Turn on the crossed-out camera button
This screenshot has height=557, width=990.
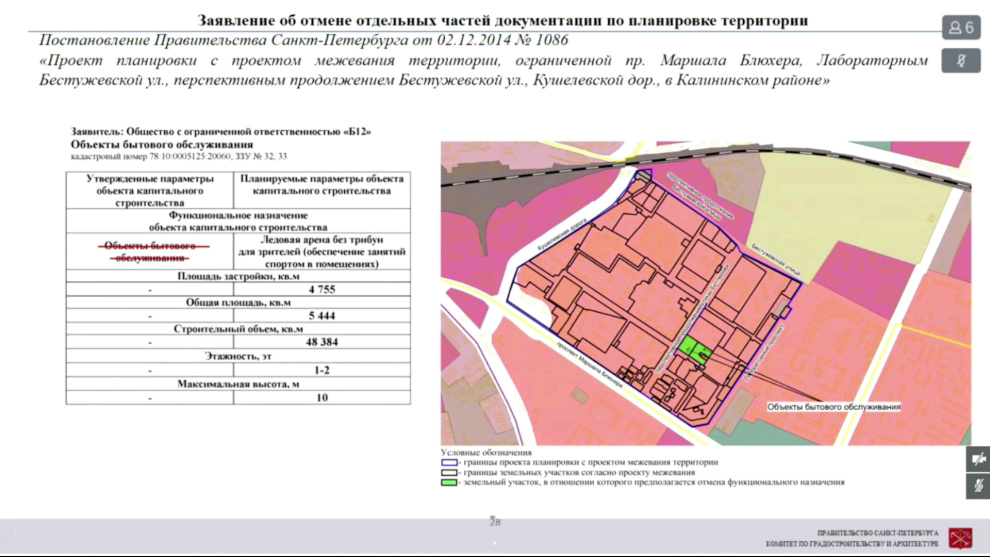(978, 459)
